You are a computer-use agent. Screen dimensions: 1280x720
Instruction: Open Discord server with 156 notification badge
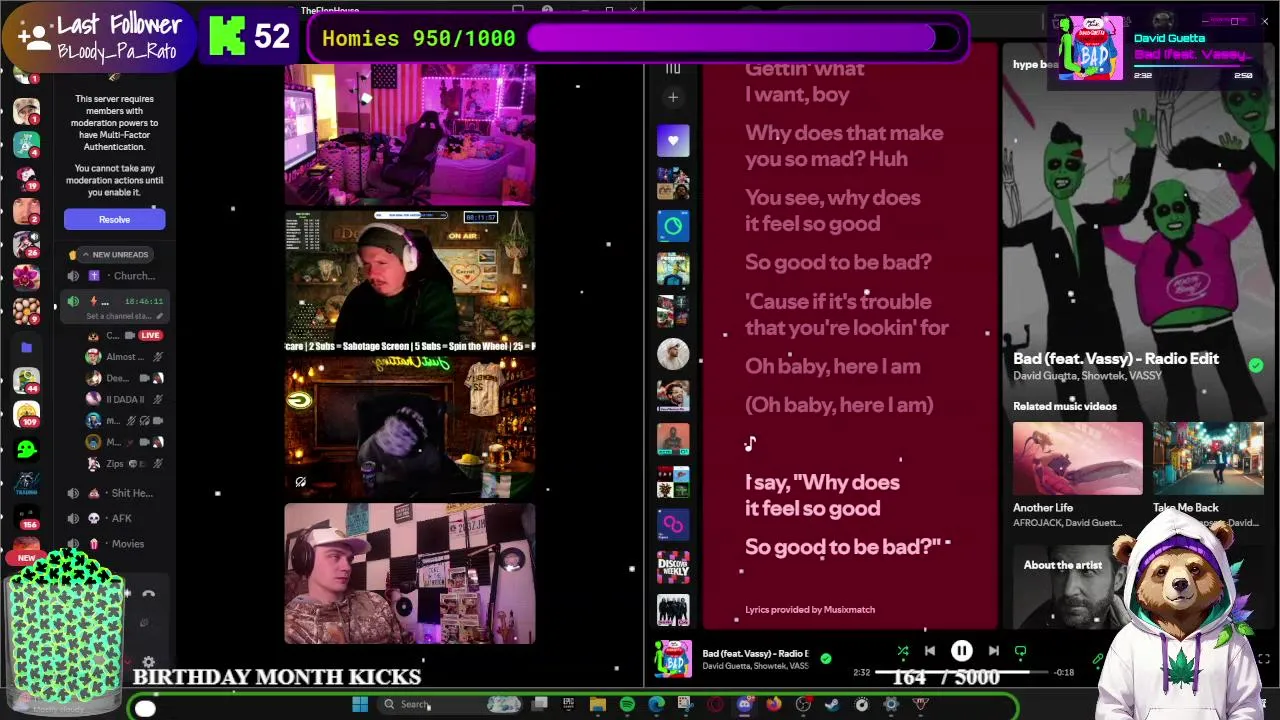click(x=27, y=517)
